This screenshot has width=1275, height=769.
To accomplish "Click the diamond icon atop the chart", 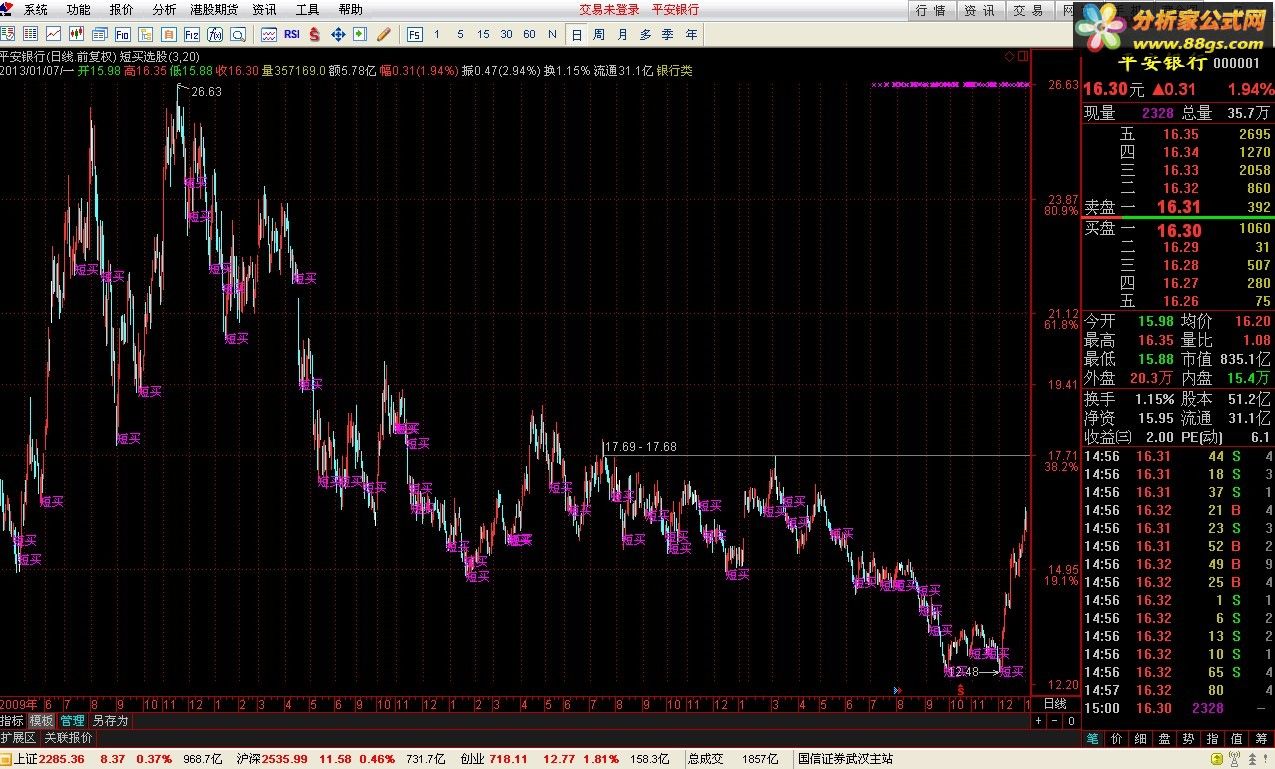I will click(1009, 56).
